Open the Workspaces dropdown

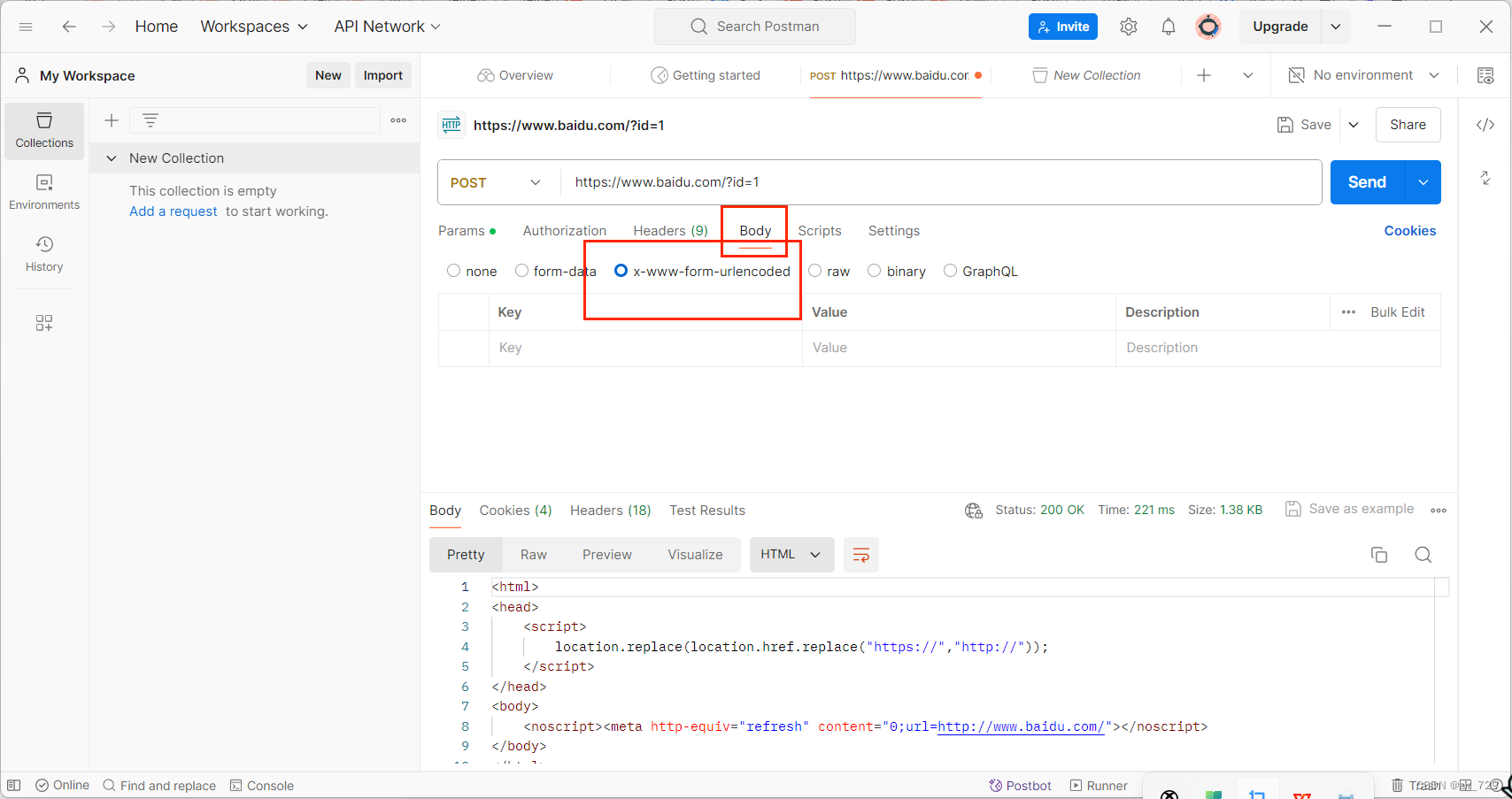tap(254, 27)
